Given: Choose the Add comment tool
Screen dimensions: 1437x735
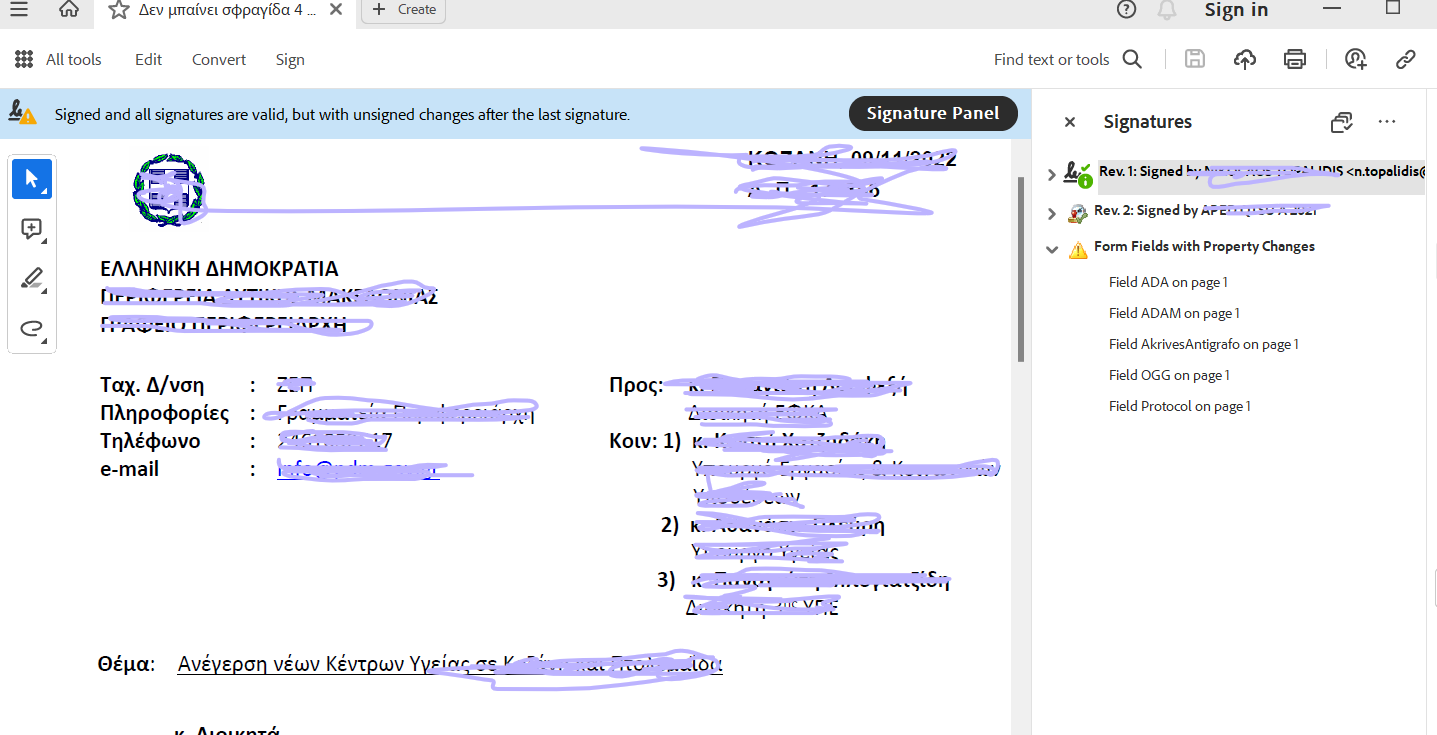Looking at the screenshot, I should [x=32, y=229].
